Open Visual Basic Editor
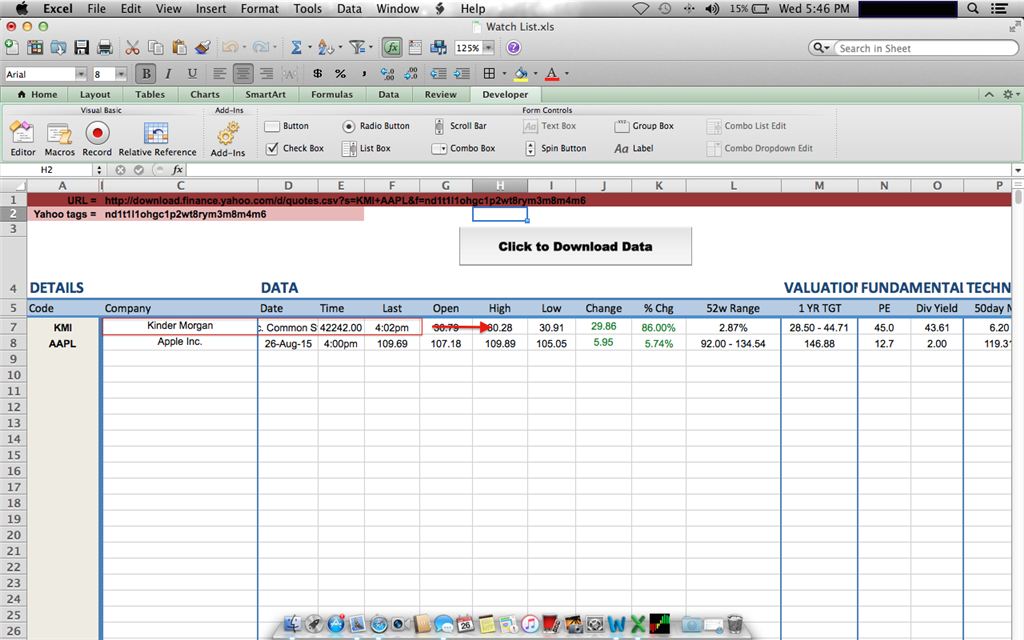This screenshot has height=640, width=1024. point(23,138)
